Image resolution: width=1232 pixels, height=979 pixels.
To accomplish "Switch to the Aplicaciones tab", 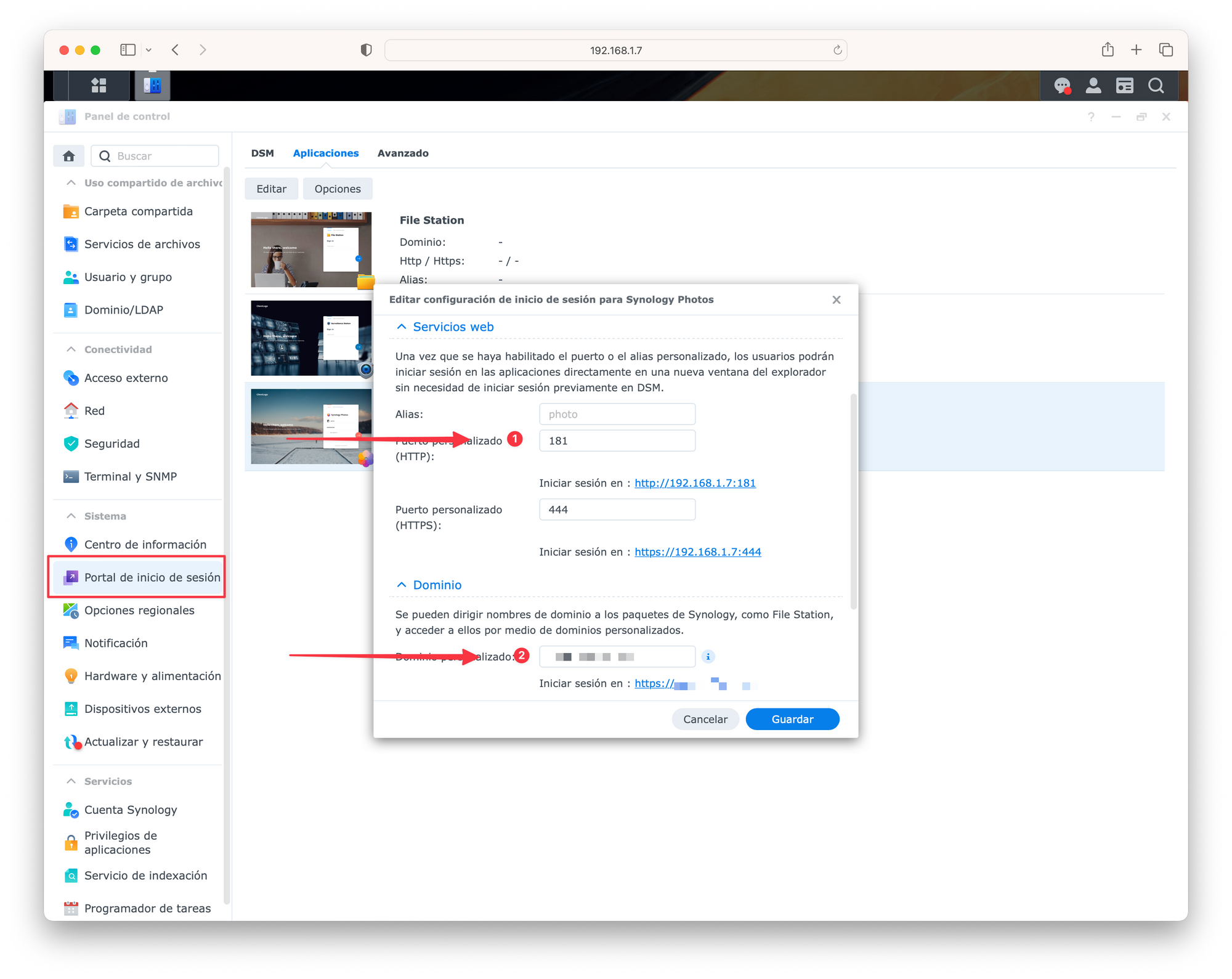I will pos(326,153).
